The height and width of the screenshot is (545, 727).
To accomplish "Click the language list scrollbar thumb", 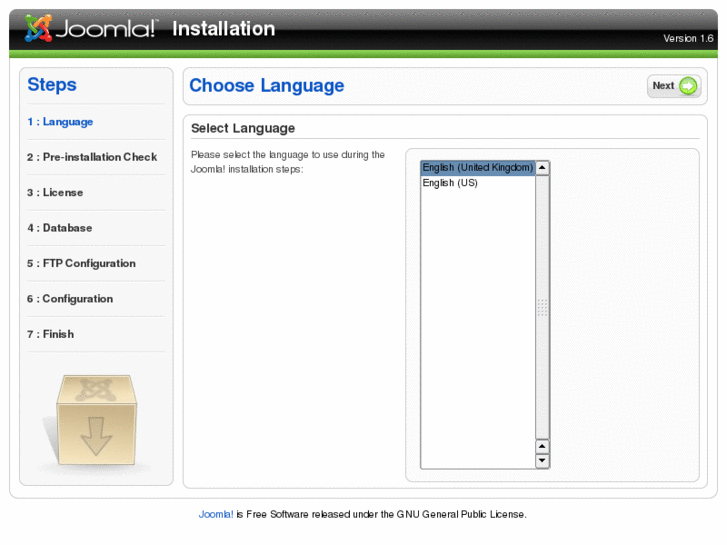I will pos(542,307).
